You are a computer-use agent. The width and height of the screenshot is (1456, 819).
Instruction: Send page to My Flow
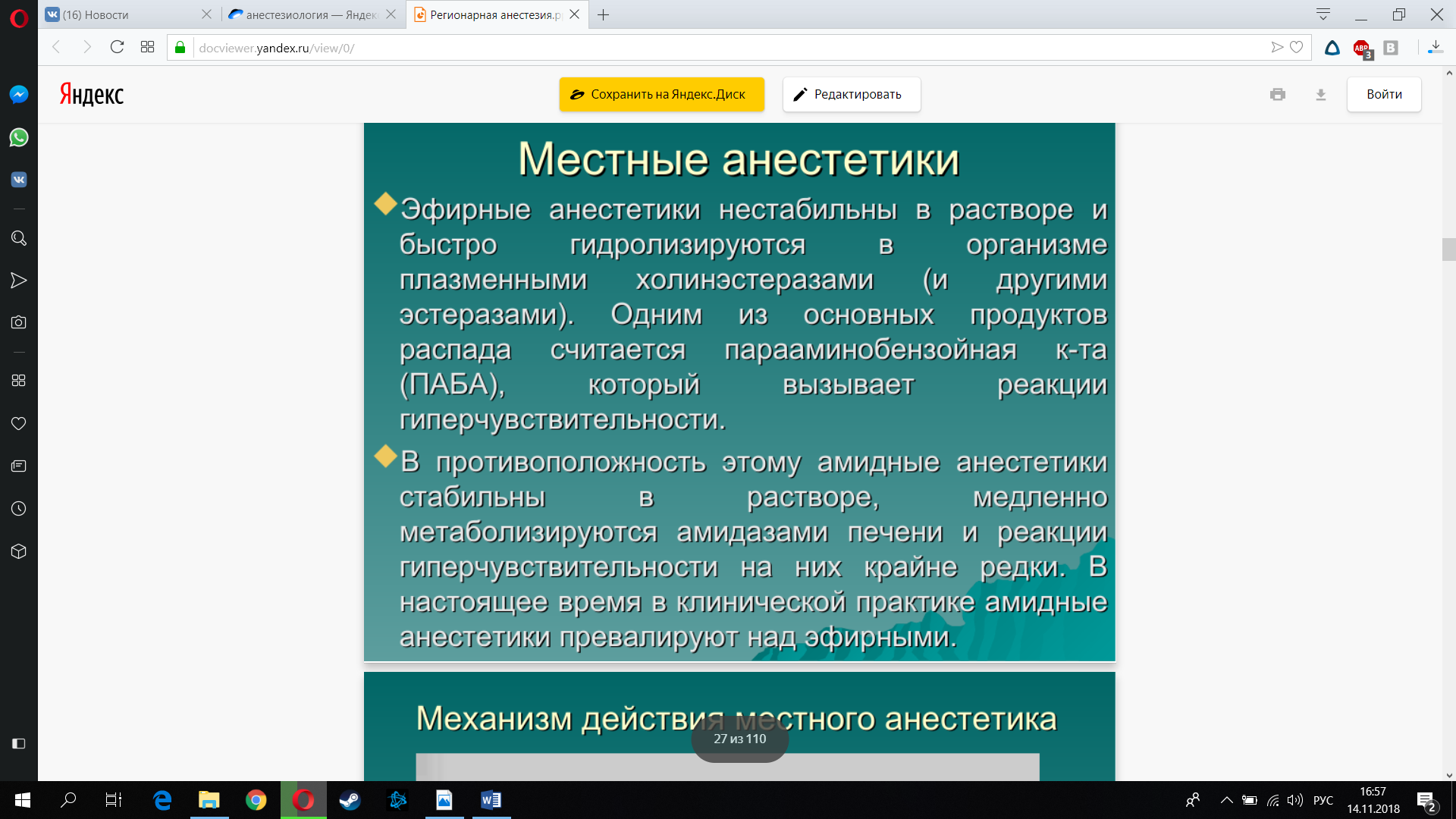pos(1277,47)
